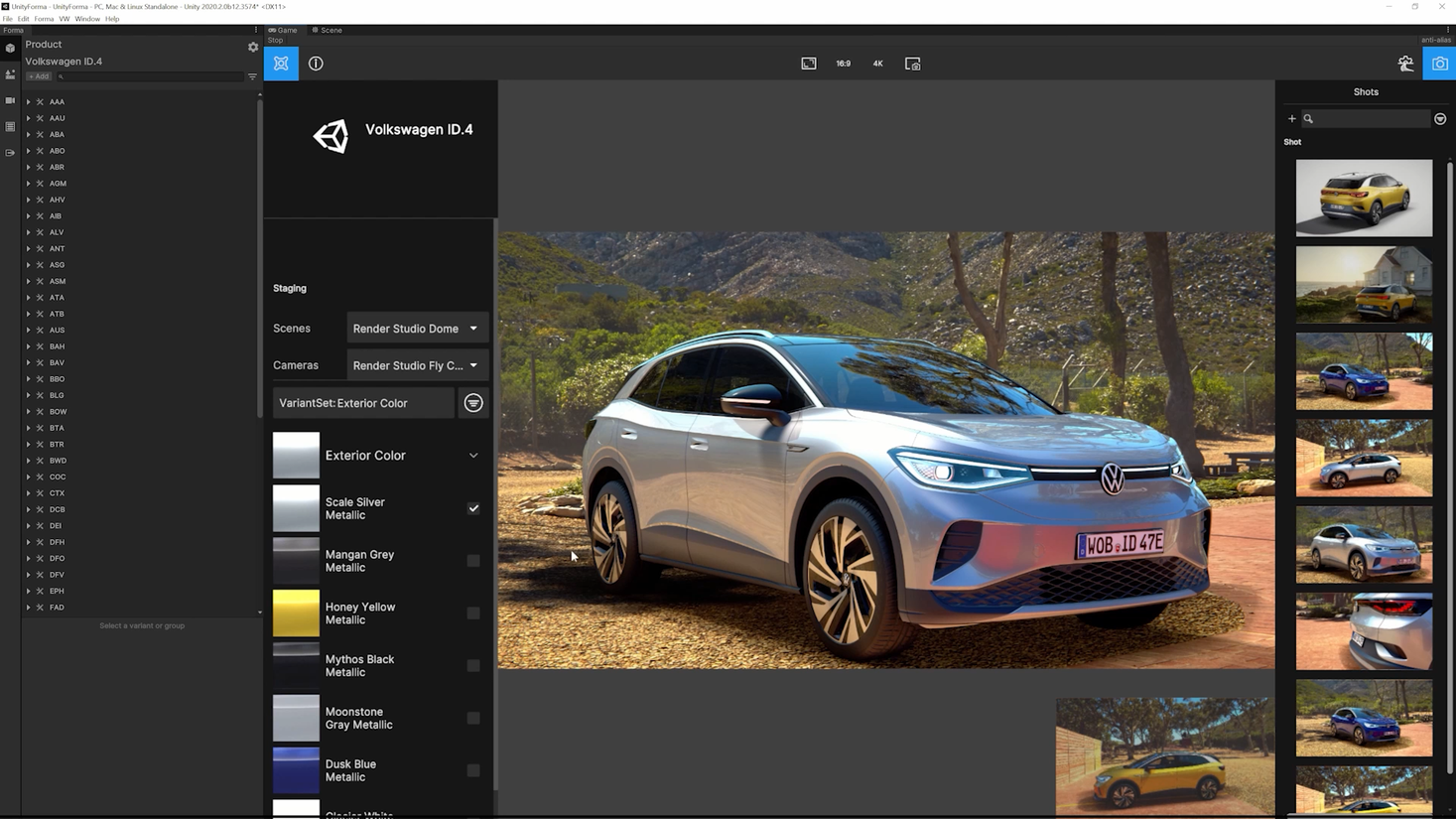Switch to the Scene tab

tap(328, 30)
